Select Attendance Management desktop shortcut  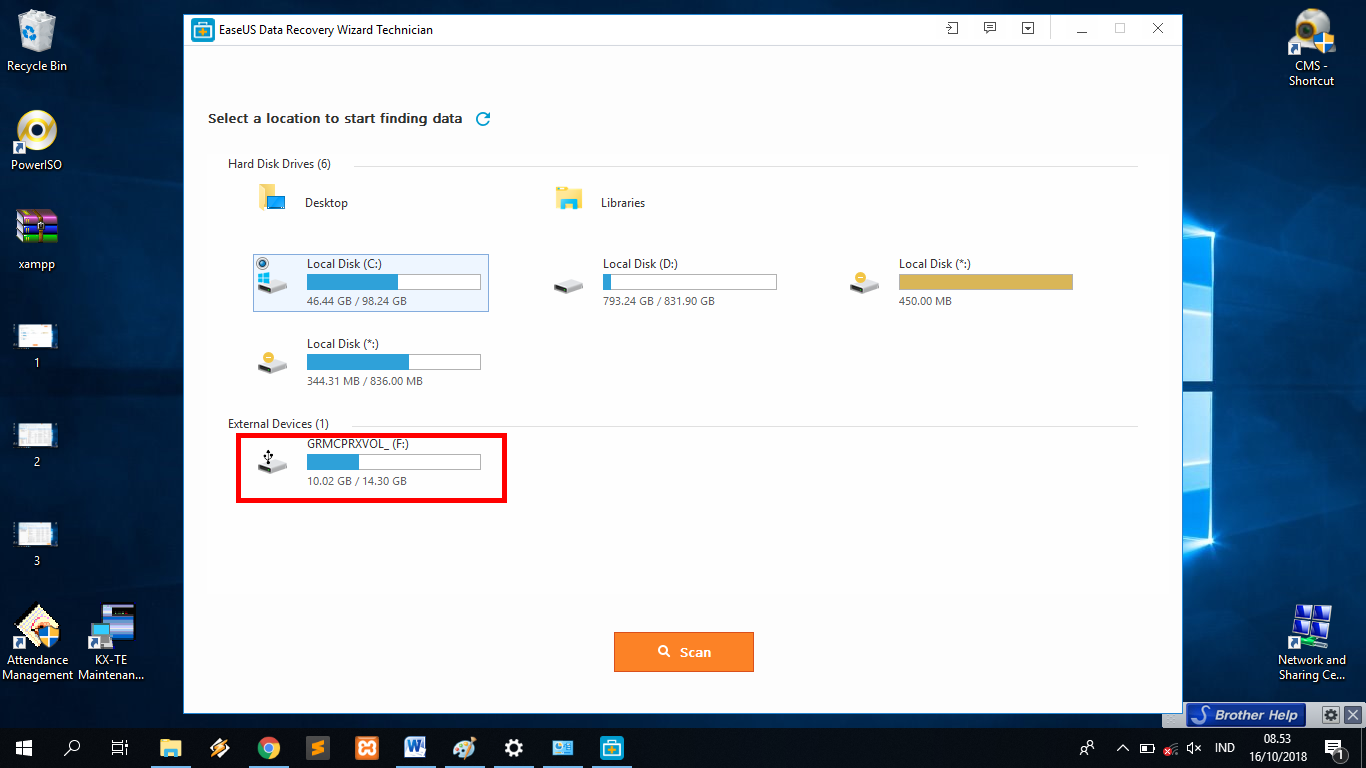tap(37, 642)
